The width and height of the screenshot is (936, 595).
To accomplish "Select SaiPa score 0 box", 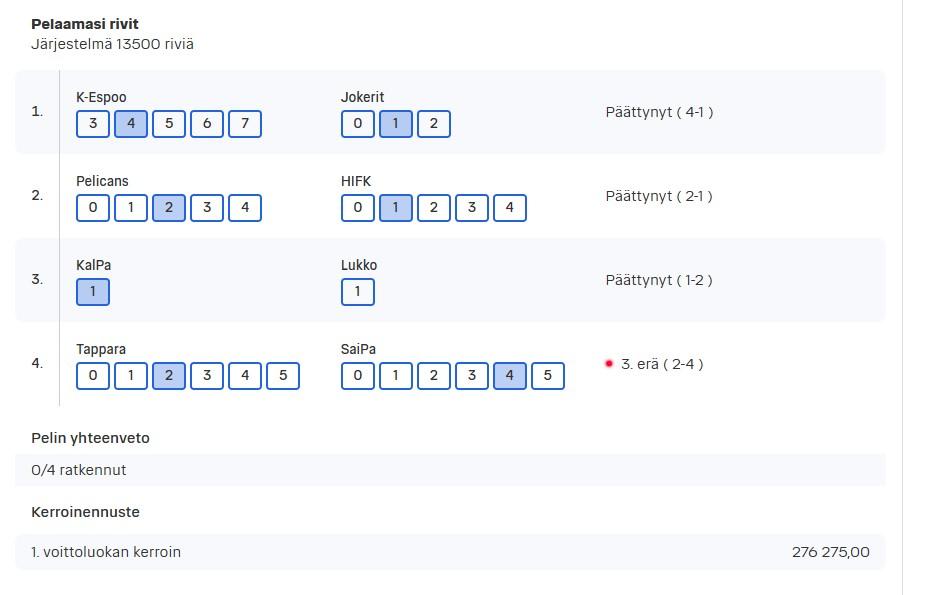I will click(358, 376).
